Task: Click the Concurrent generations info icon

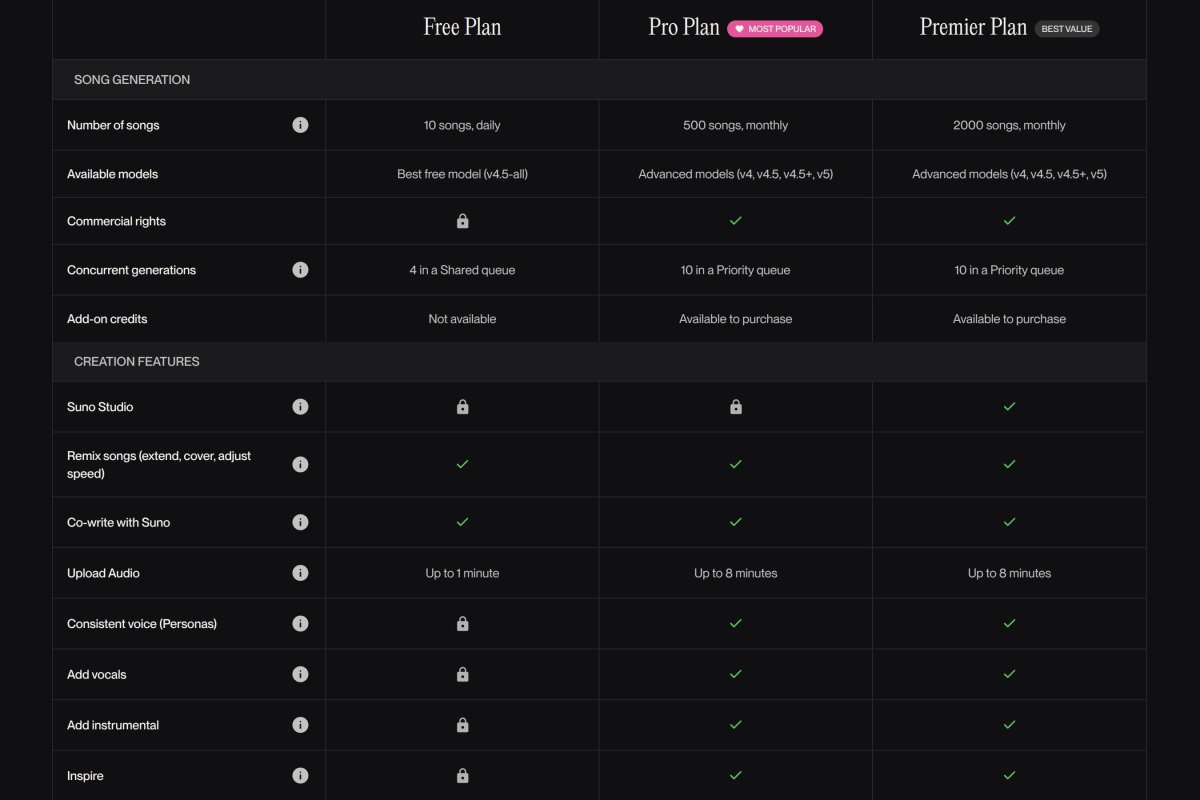Action: [301, 270]
